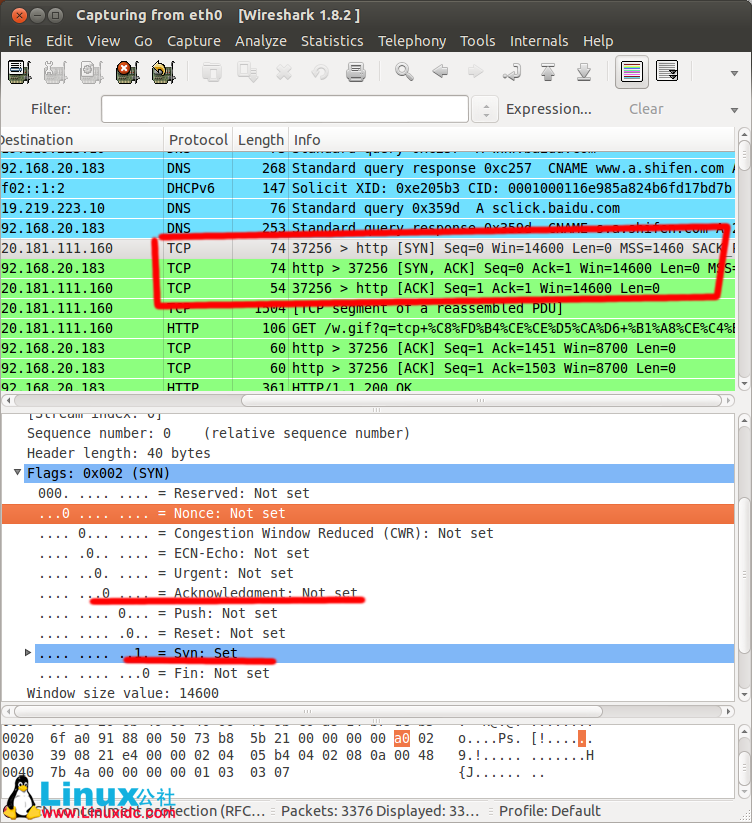This screenshot has height=823, width=752.
Task: Open the filter history stepper dropdown
Action: [x=485, y=109]
